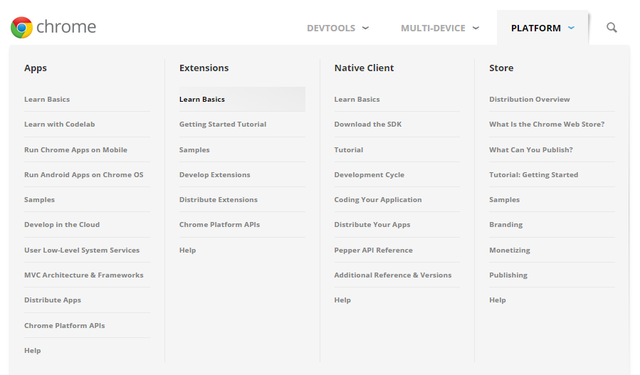Open What Is the Chrome Web Store?

click(547, 124)
